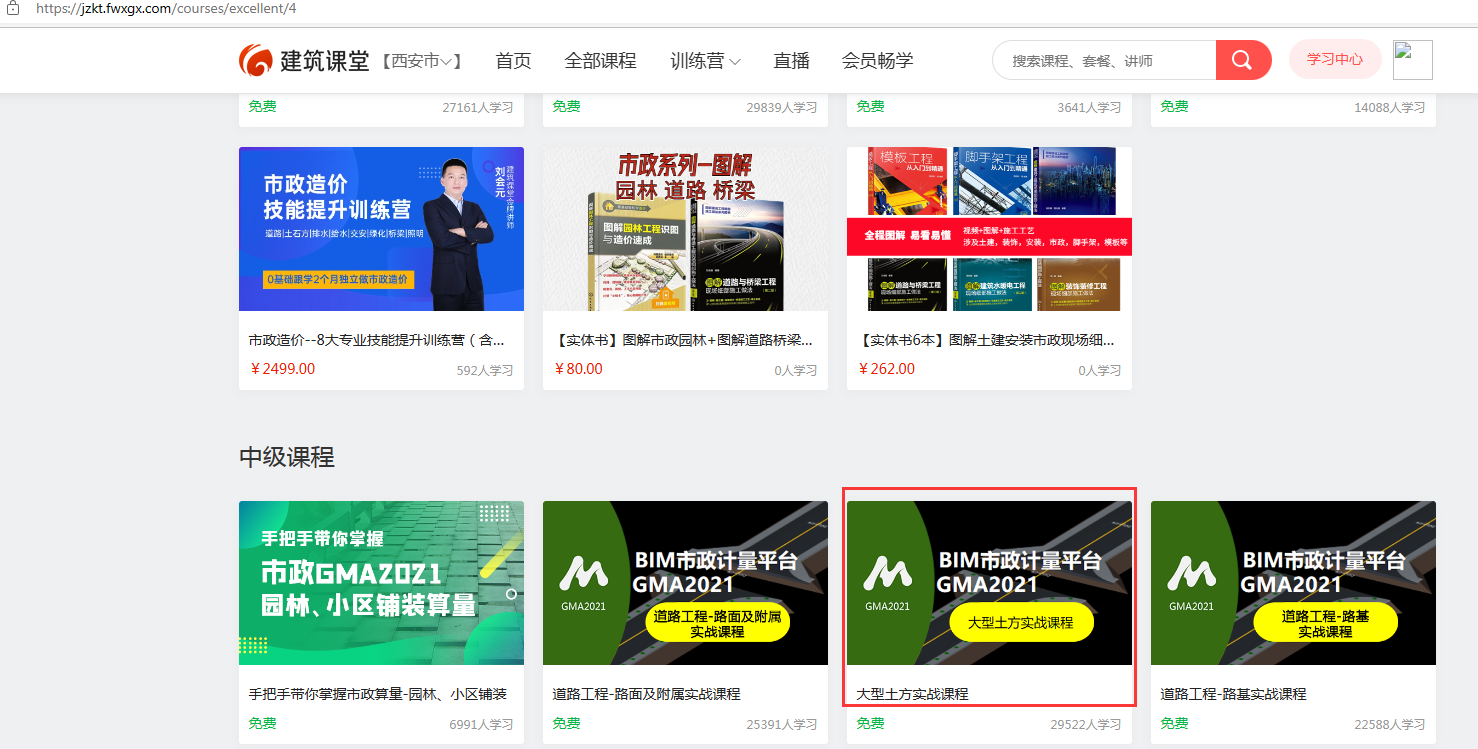Click the ¥80.00 price
This screenshot has height=749, width=1478.
[579, 369]
